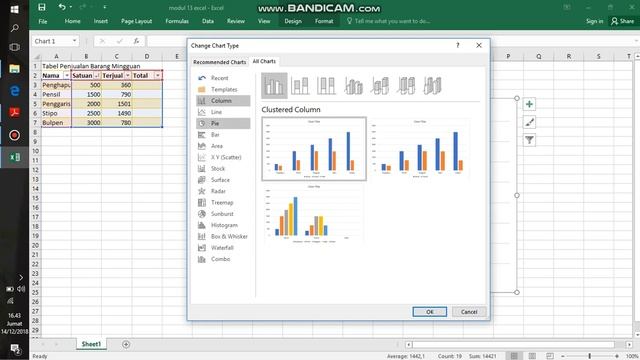Click Cancel in Change Chart Type dialog
The height and width of the screenshot is (360, 640).
click(469, 312)
